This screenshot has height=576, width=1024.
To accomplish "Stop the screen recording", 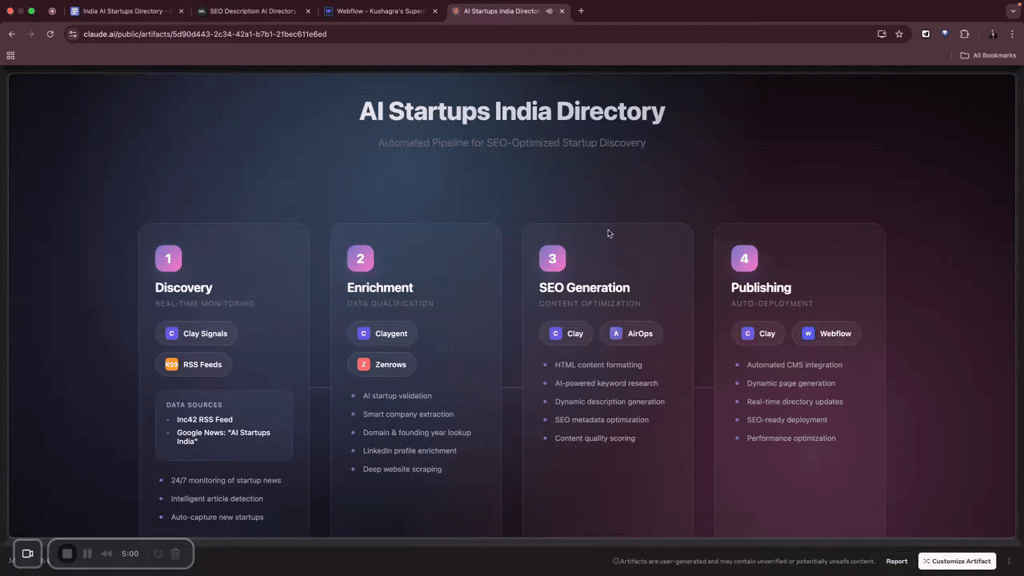I will click(67, 553).
